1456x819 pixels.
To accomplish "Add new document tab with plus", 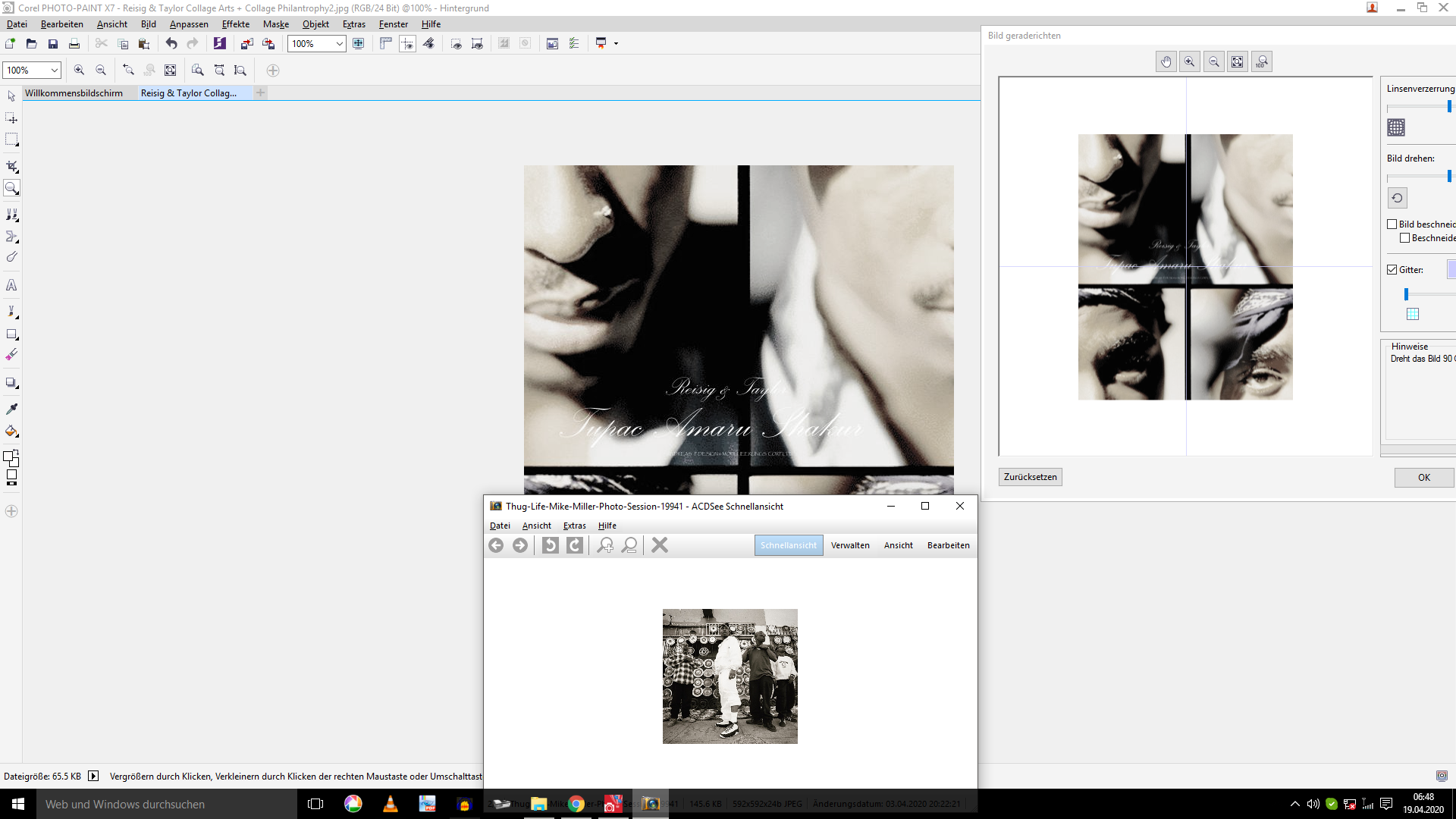I will point(261,93).
